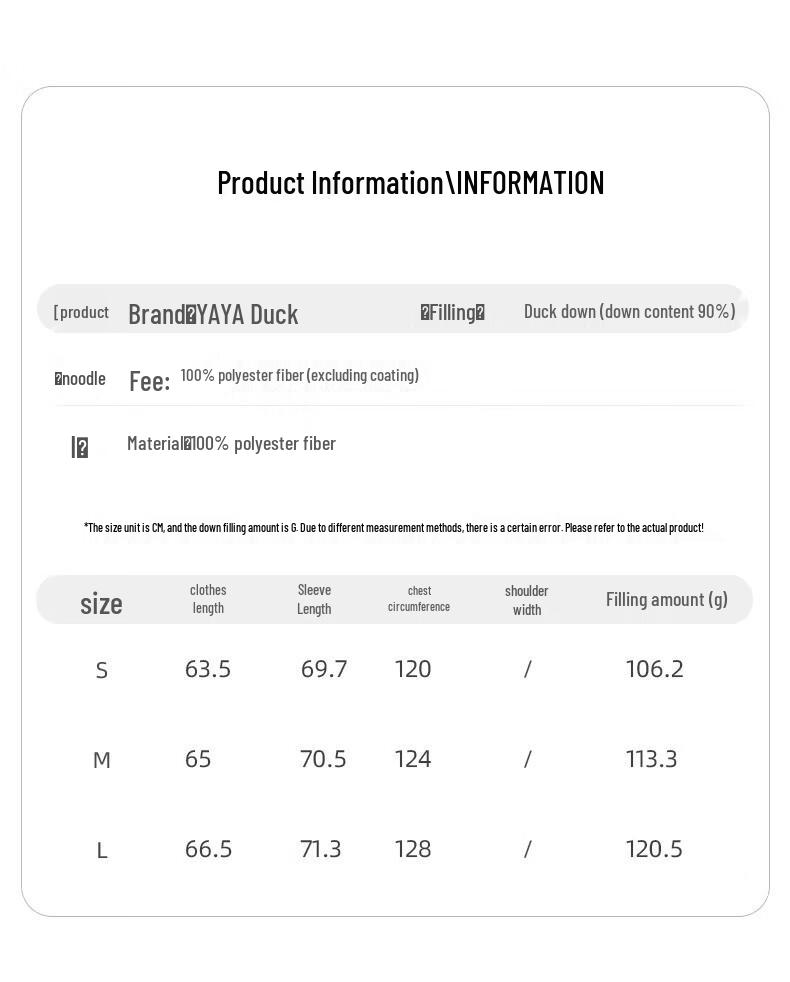Select the 124 chest circumference value
This screenshot has height=982, width=790.
pos(412,759)
